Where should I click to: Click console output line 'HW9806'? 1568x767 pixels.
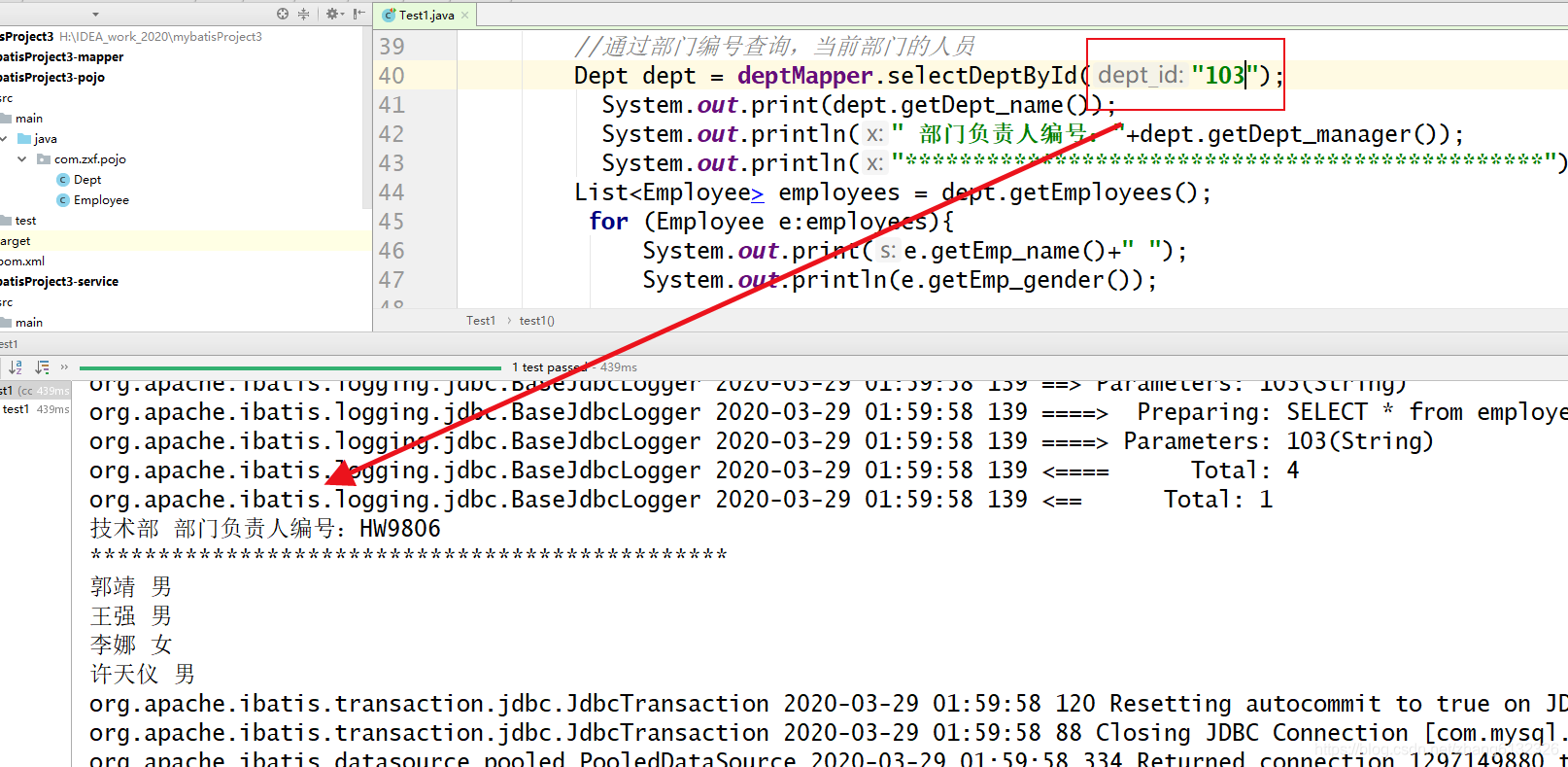point(399,529)
